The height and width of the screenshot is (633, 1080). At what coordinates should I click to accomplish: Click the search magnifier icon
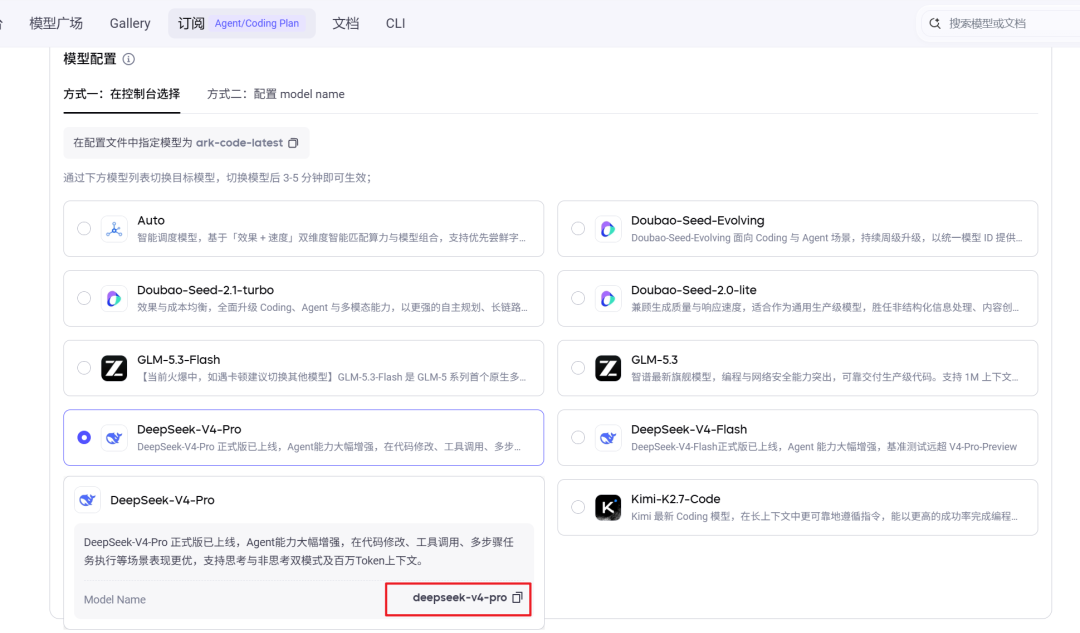(x=935, y=23)
